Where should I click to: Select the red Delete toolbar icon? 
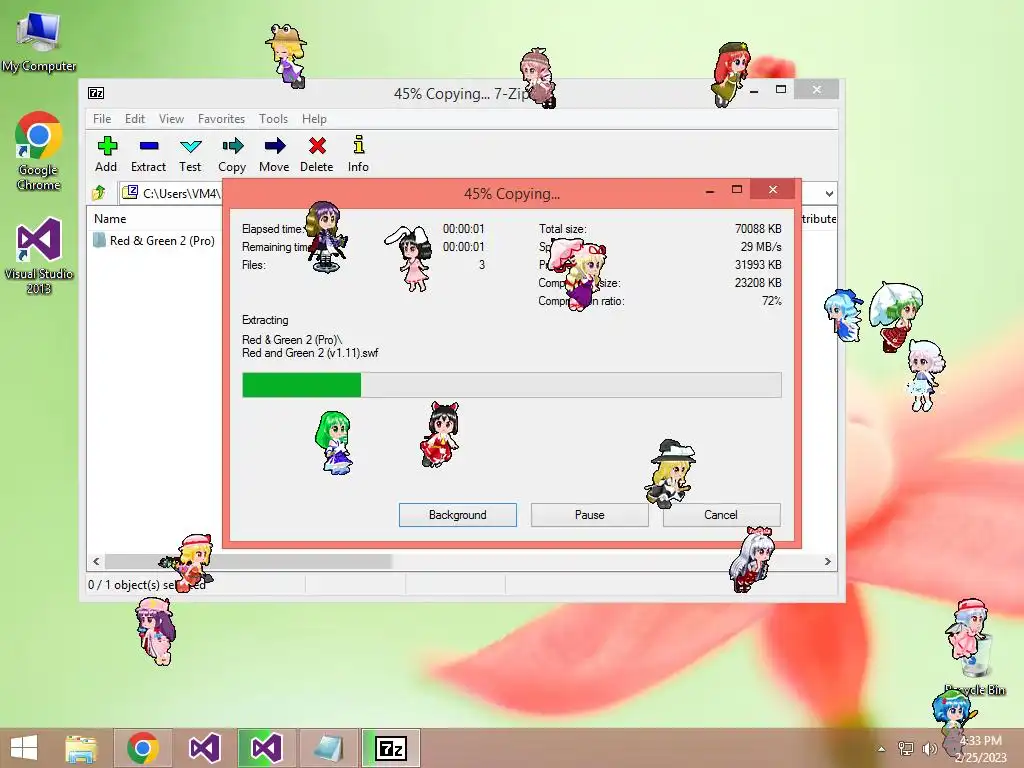click(317, 154)
